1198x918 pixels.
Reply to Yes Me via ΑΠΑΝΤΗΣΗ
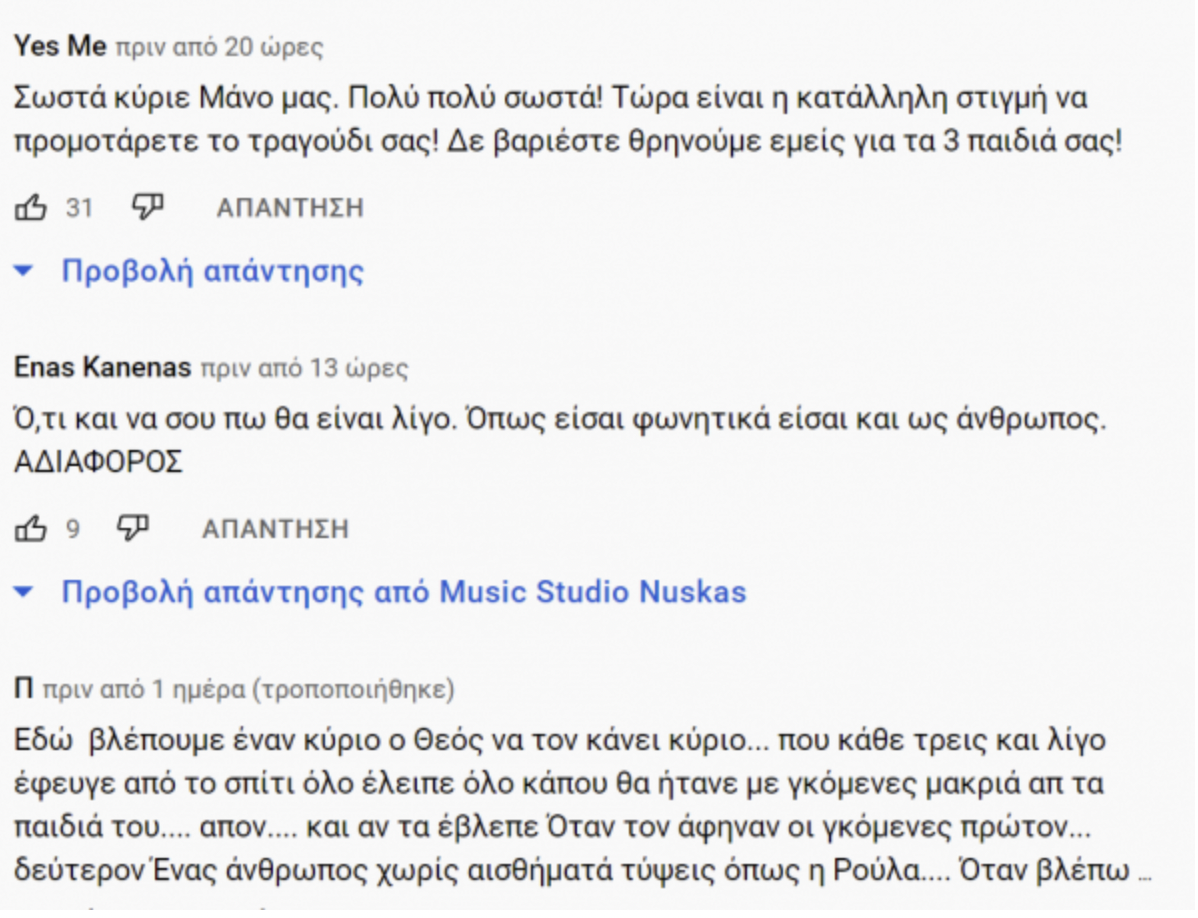[x=290, y=208]
